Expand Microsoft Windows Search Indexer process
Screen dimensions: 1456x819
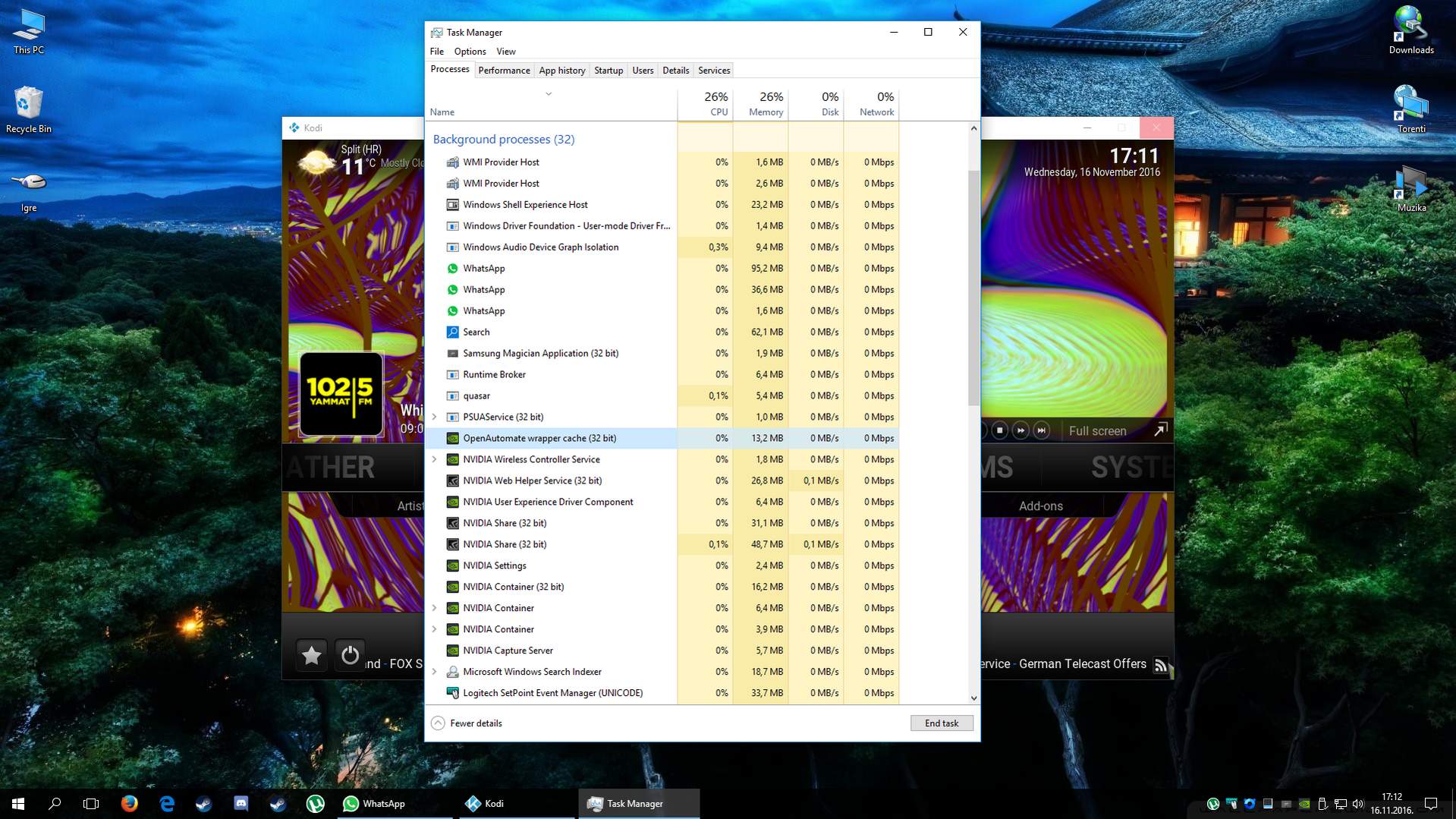tap(435, 672)
